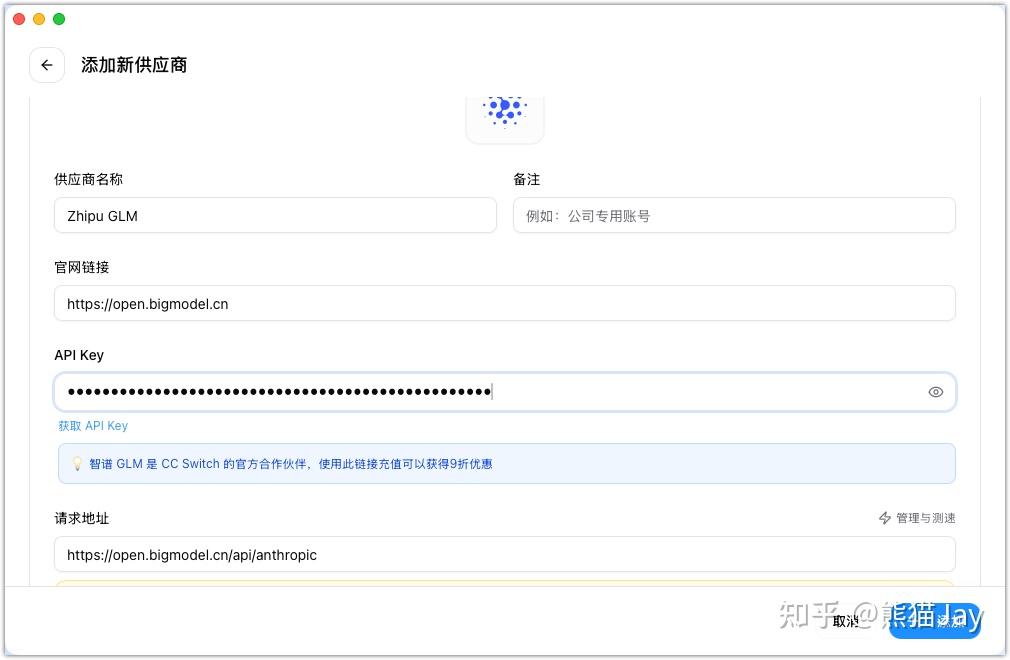Click the 备注 notes input field
The height and width of the screenshot is (660, 1010).
(x=734, y=216)
